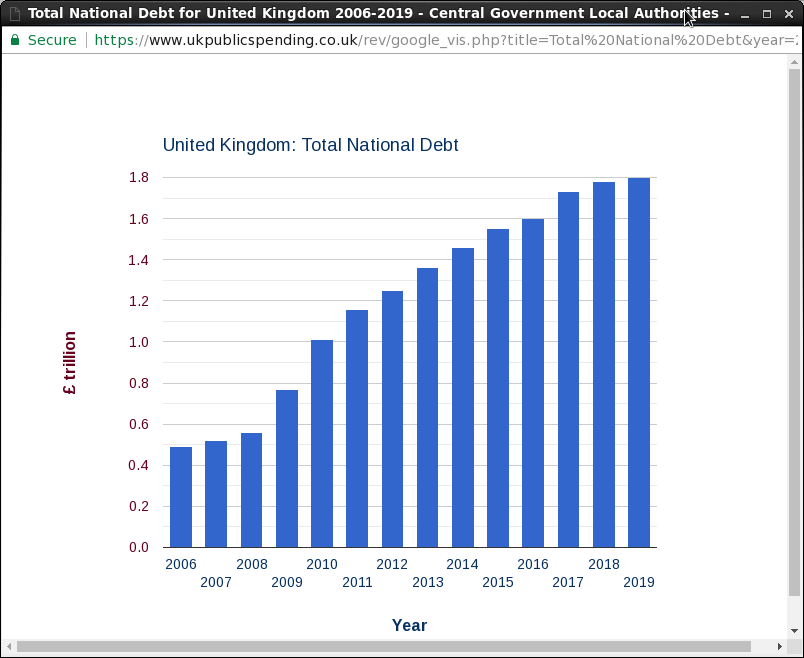Click the 2008 bar in the chart
804x658 pixels.
[251, 490]
